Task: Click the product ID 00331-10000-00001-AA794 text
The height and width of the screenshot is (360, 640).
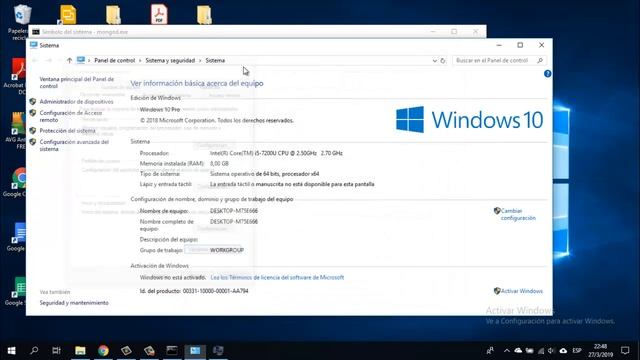Action: pos(216,291)
